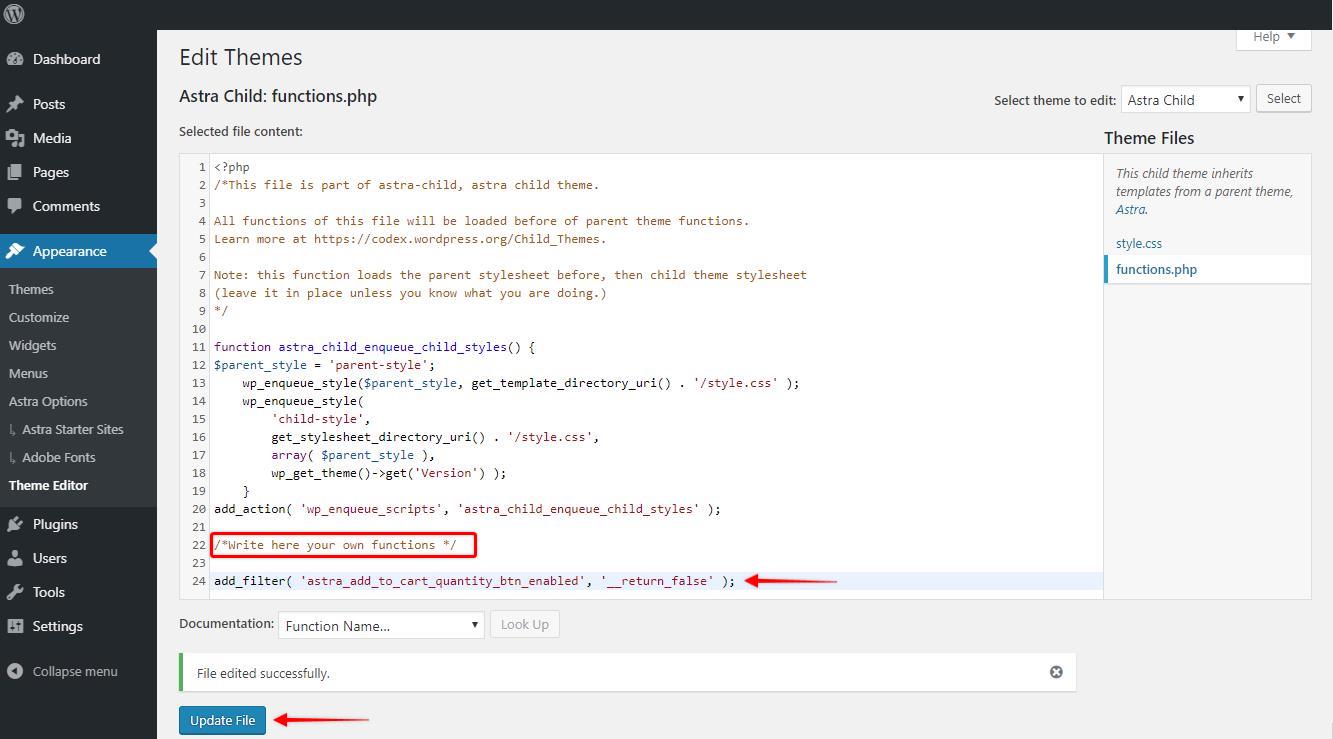The height and width of the screenshot is (739, 1333).
Task: Go to Widgets under Appearance
Action: (32, 345)
